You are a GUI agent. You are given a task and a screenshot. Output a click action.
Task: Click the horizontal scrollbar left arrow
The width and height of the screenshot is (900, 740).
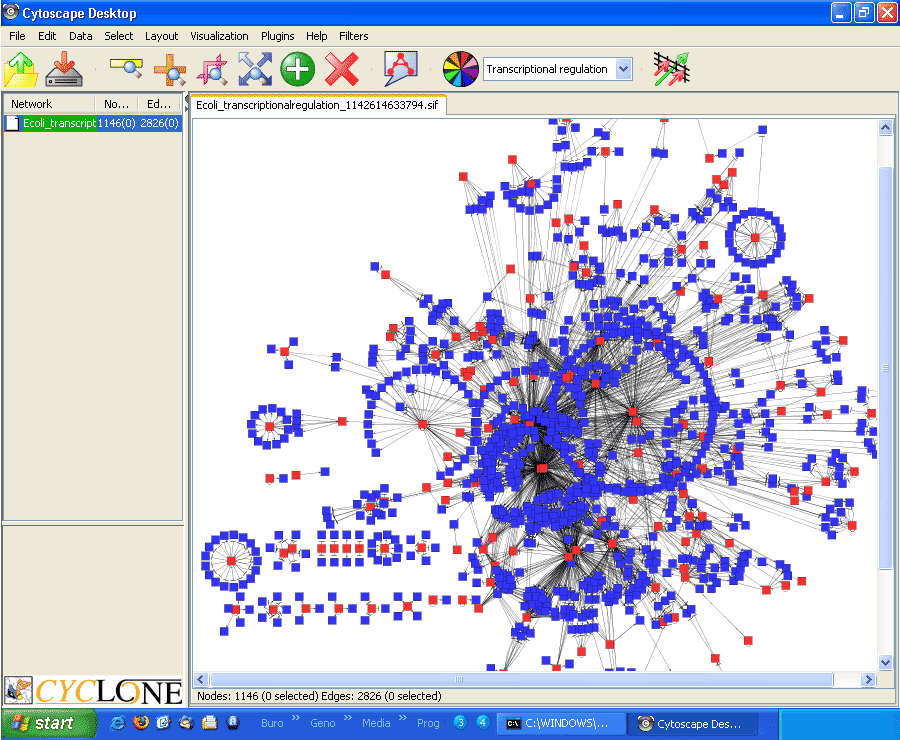200,680
